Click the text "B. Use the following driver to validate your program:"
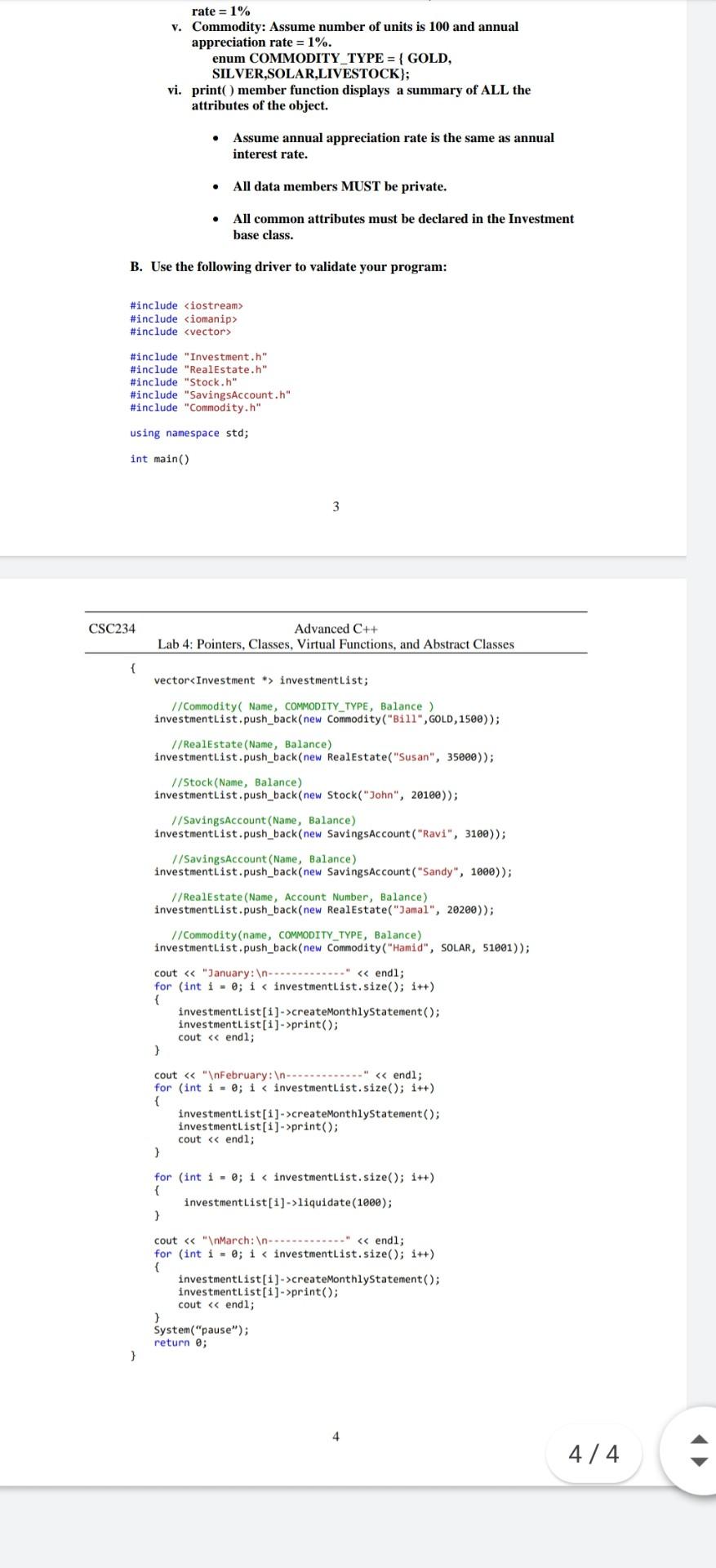716x1568 pixels. [288, 267]
